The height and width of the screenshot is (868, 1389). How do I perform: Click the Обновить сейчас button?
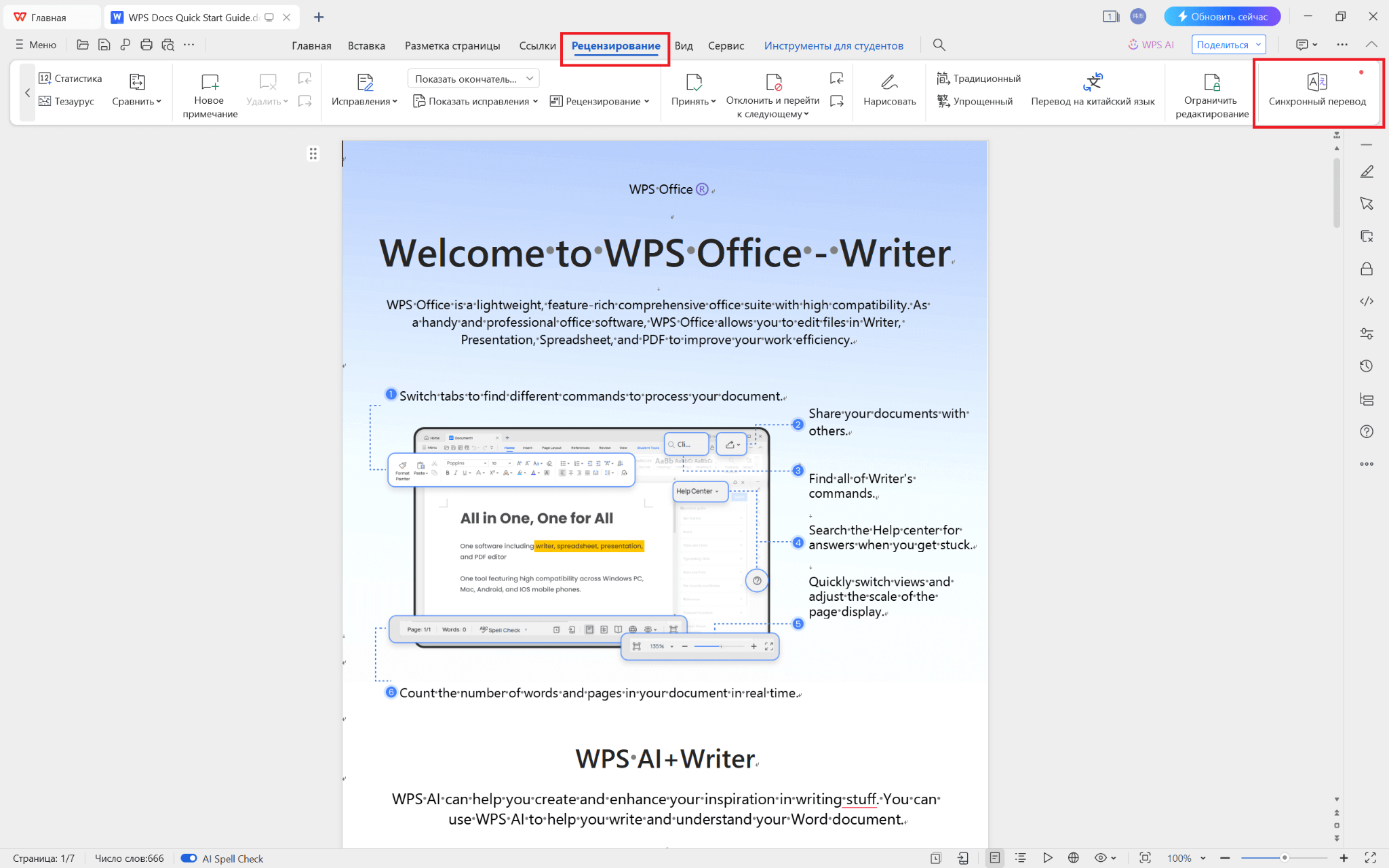coord(1222,16)
